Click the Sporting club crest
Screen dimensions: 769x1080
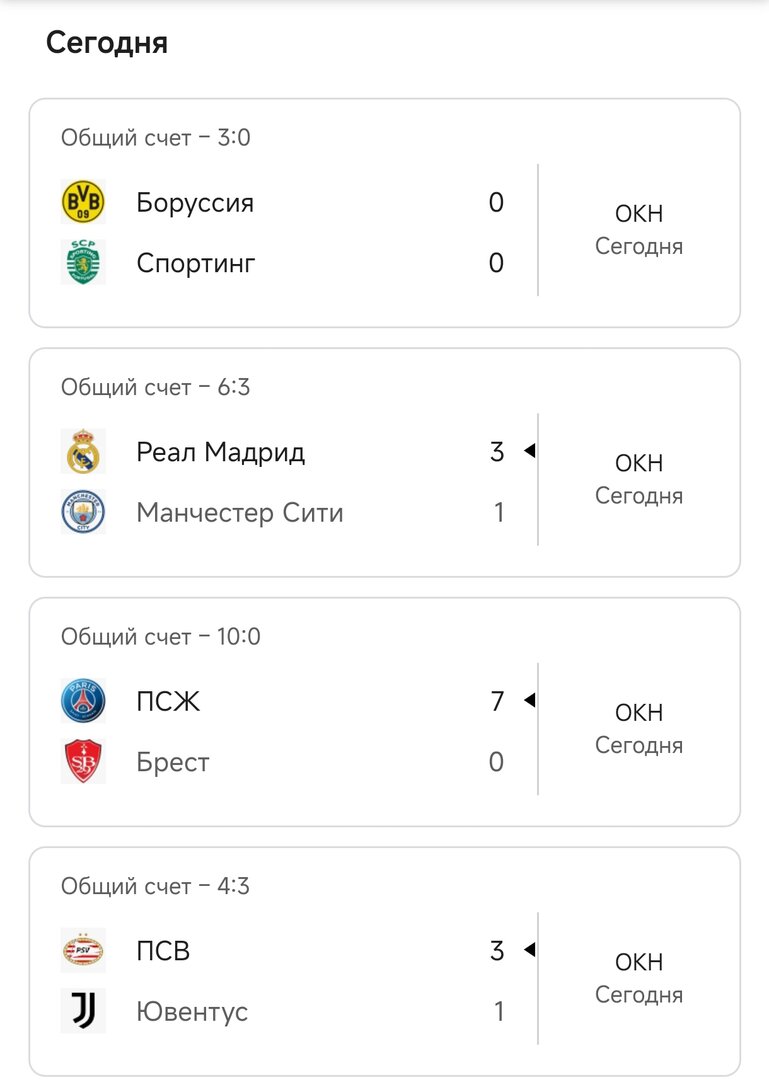point(82,263)
